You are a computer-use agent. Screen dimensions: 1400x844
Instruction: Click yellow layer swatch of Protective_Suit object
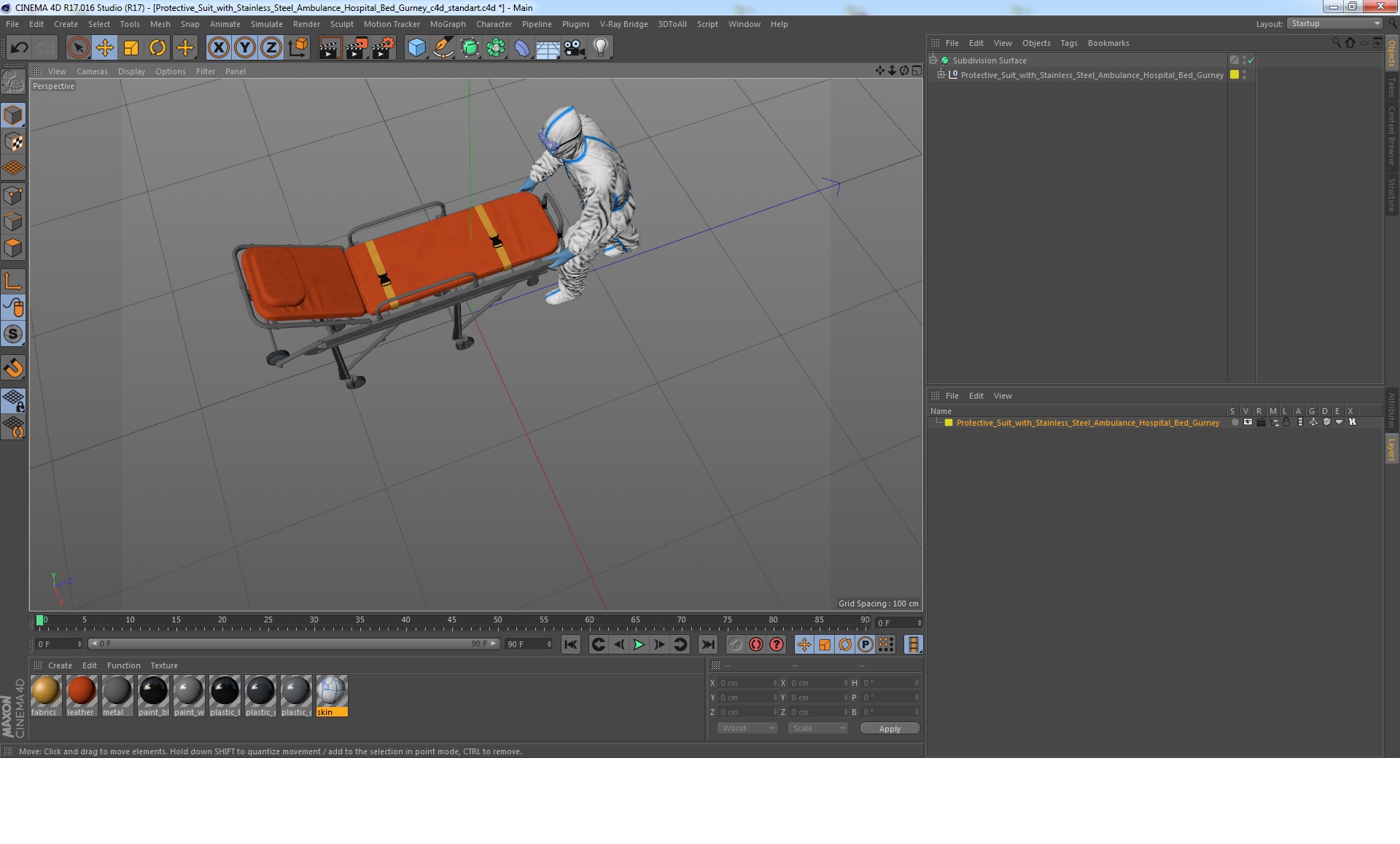[1234, 74]
